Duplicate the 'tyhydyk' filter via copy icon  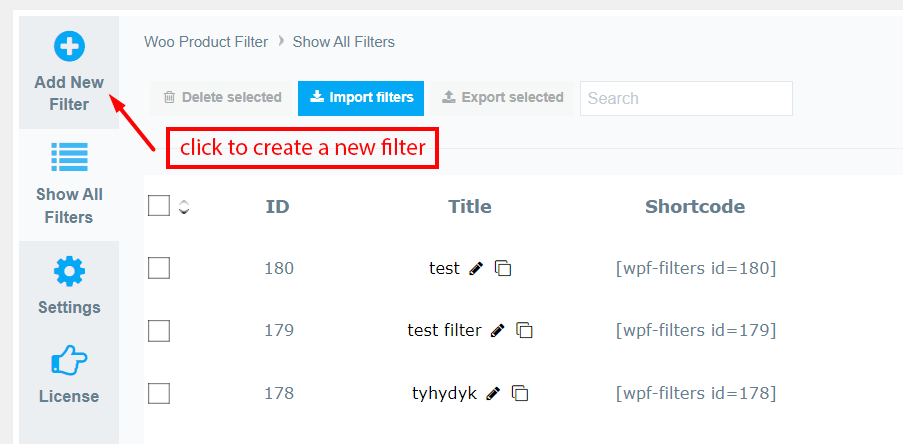coord(520,394)
